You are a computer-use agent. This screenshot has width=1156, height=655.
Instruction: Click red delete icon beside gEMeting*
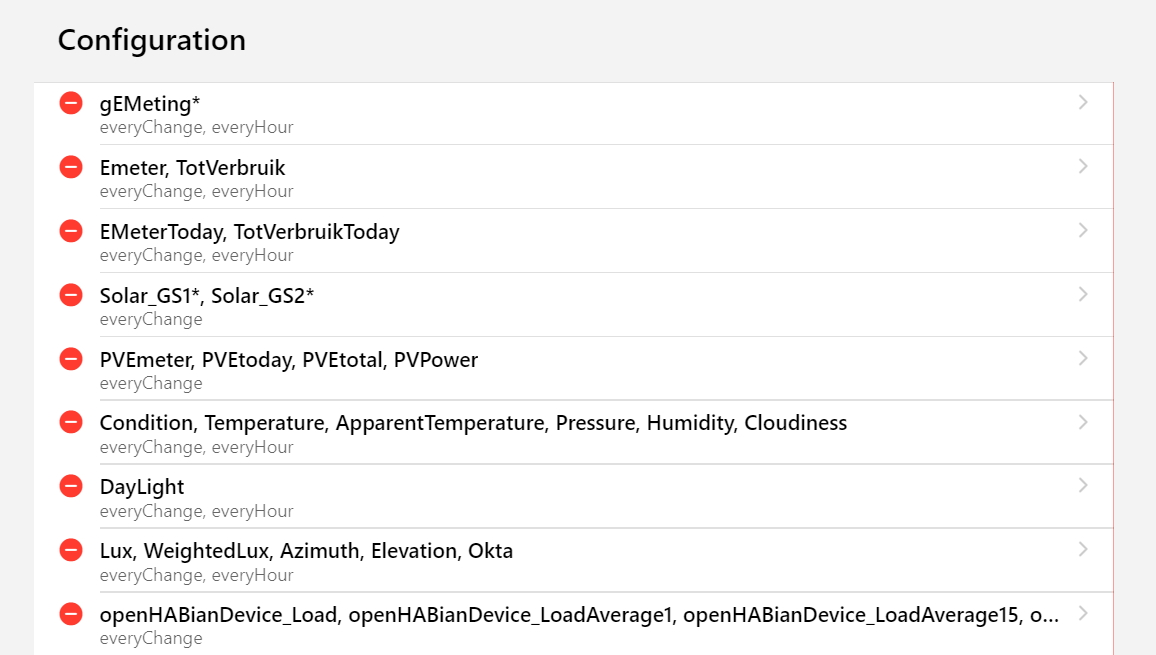[x=71, y=103]
